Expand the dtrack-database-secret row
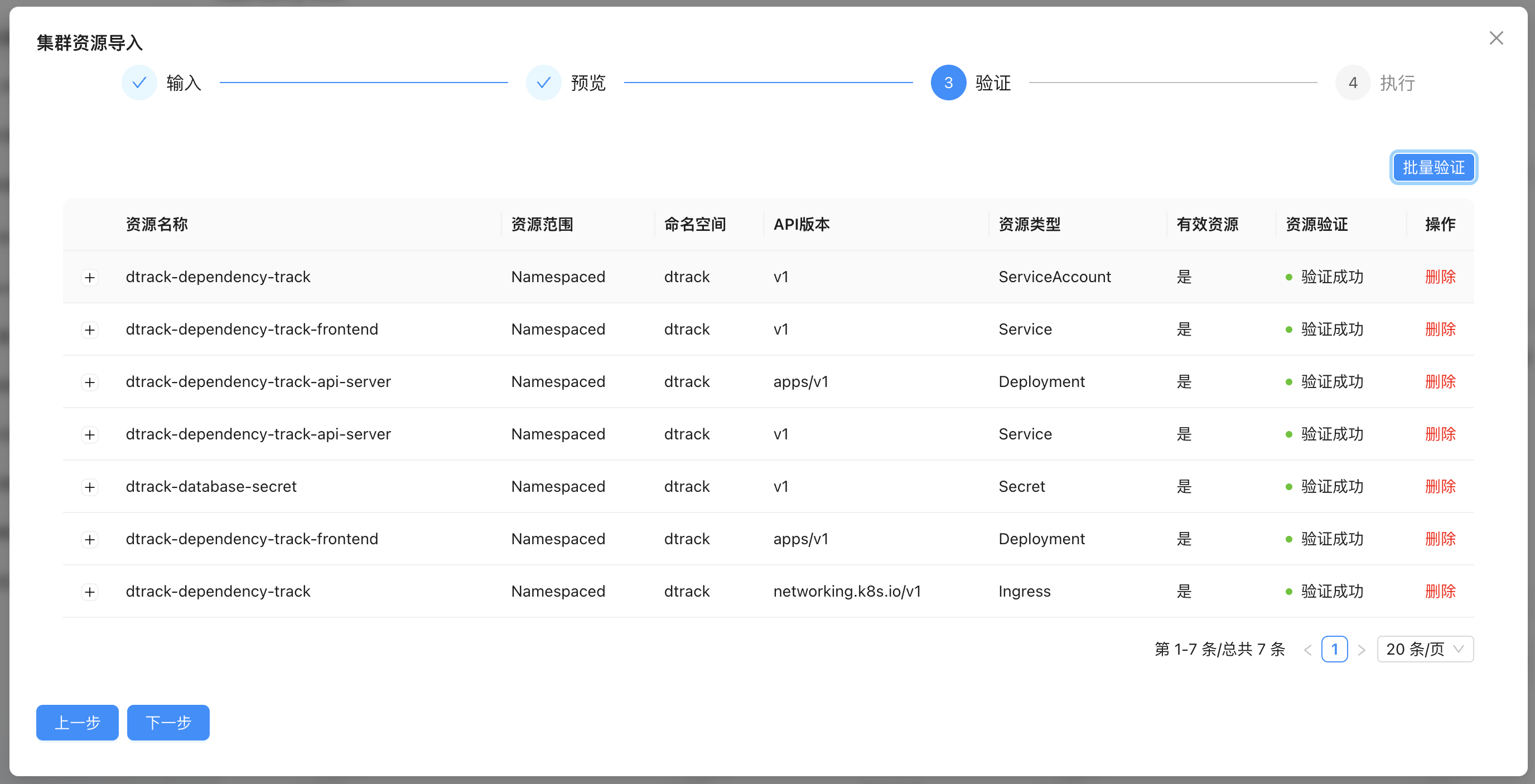Screen dimensions: 1535x784 89,487
